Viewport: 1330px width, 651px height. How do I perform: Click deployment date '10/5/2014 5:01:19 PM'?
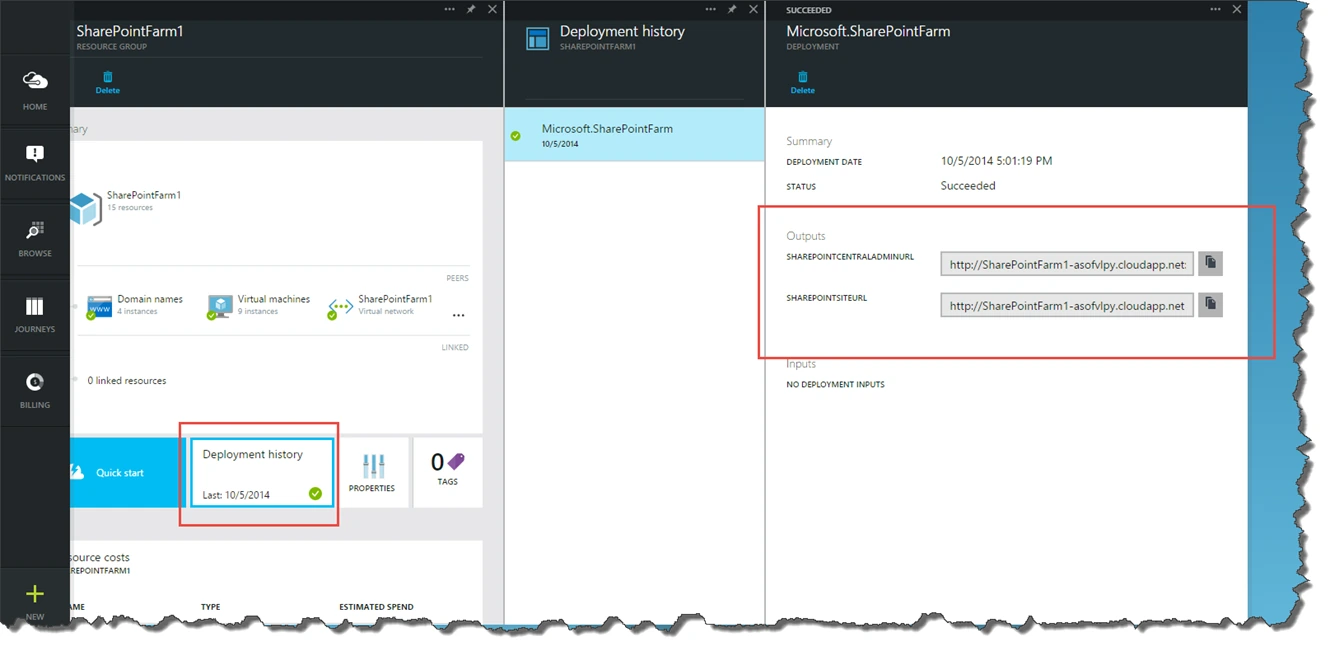tap(996, 161)
